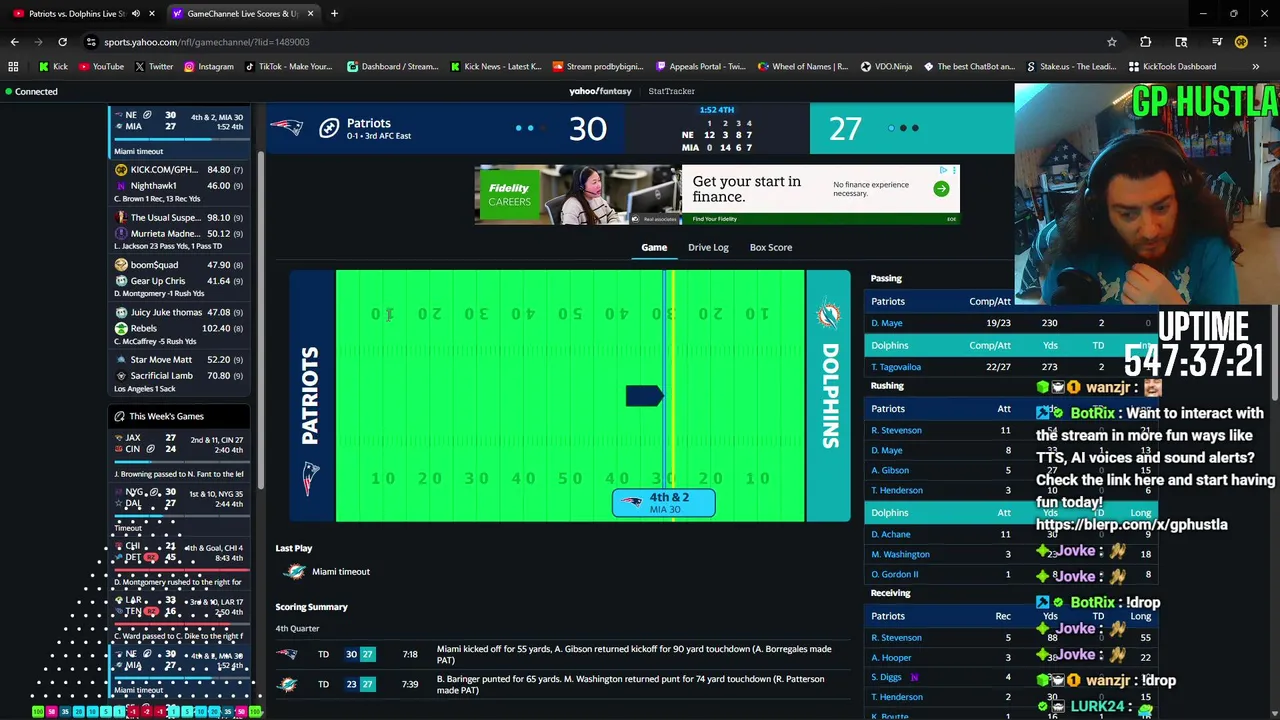Reload the current page
1280x720 pixels.
tap(62, 42)
